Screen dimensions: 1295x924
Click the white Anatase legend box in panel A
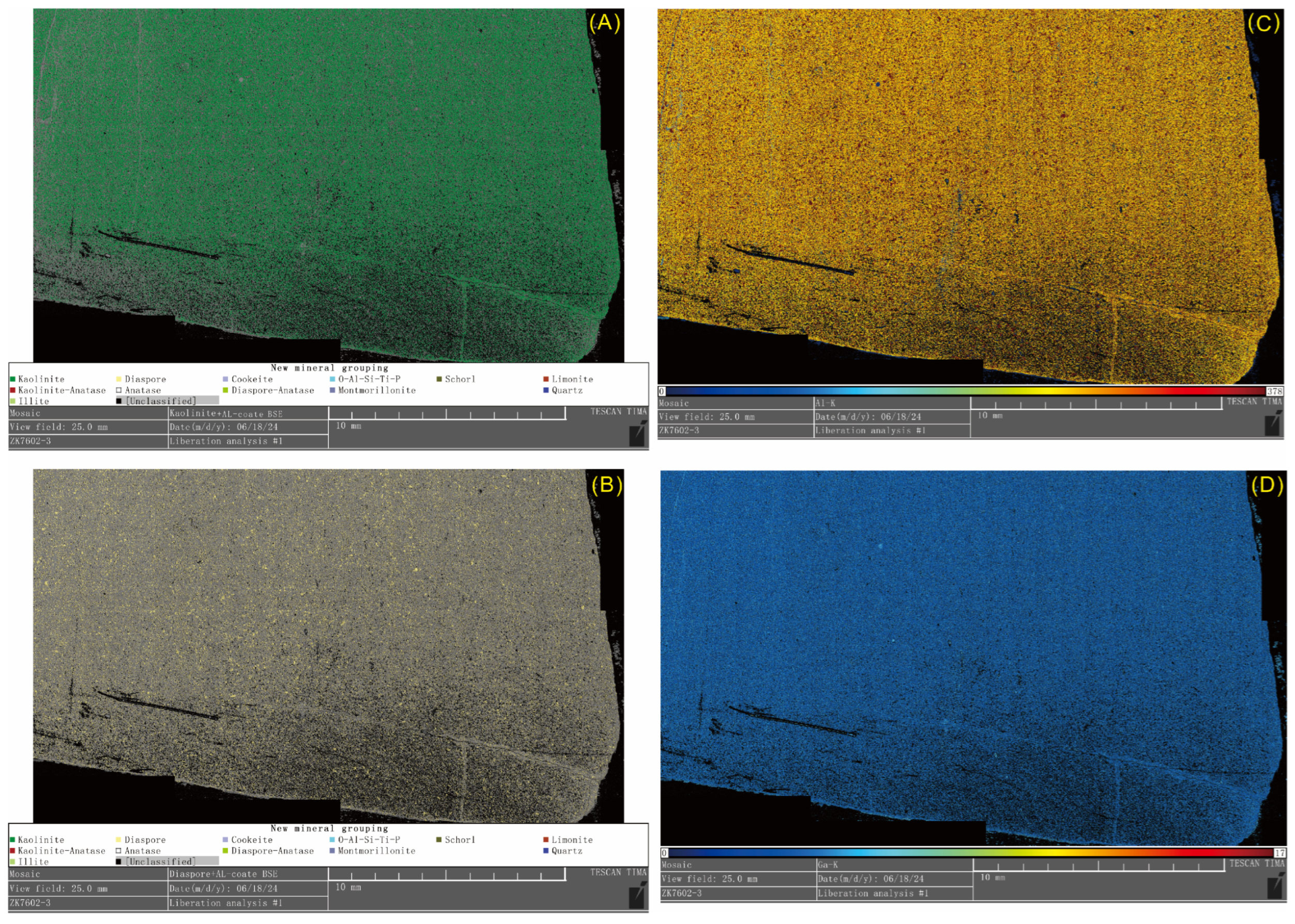(118, 390)
